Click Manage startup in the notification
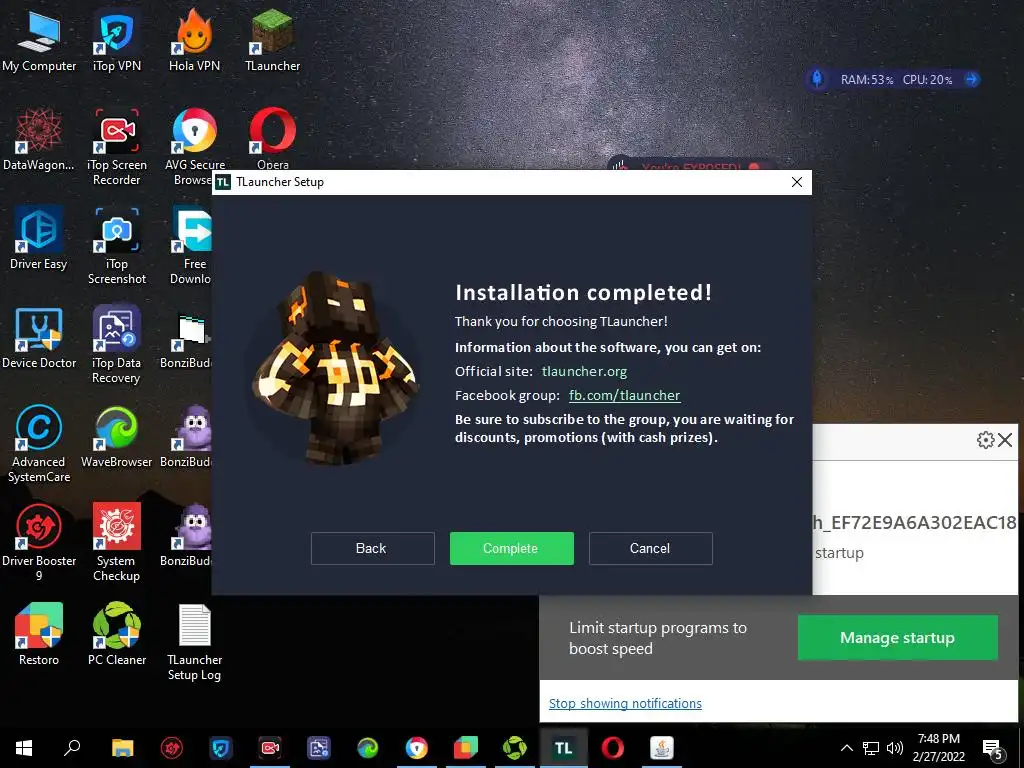Viewport: 1024px width, 768px height. point(897,637)
